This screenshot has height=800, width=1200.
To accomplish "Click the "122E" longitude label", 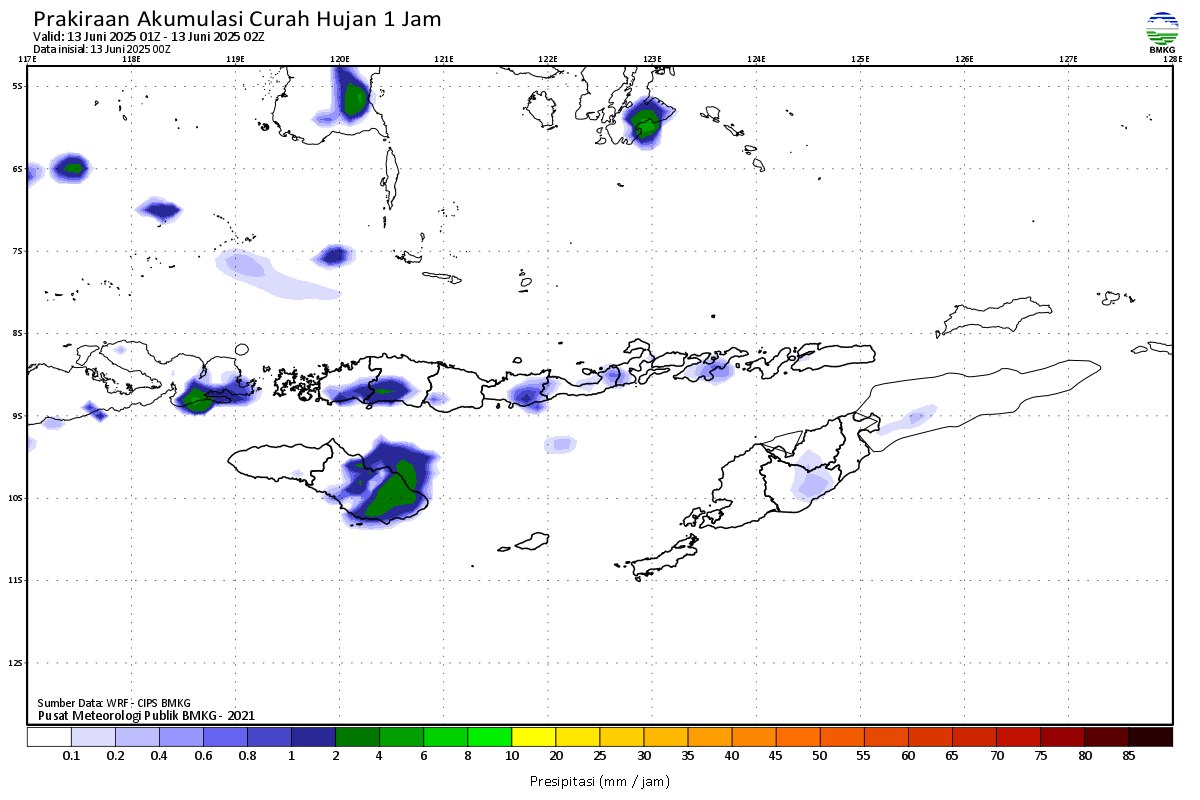I will 548,59.
